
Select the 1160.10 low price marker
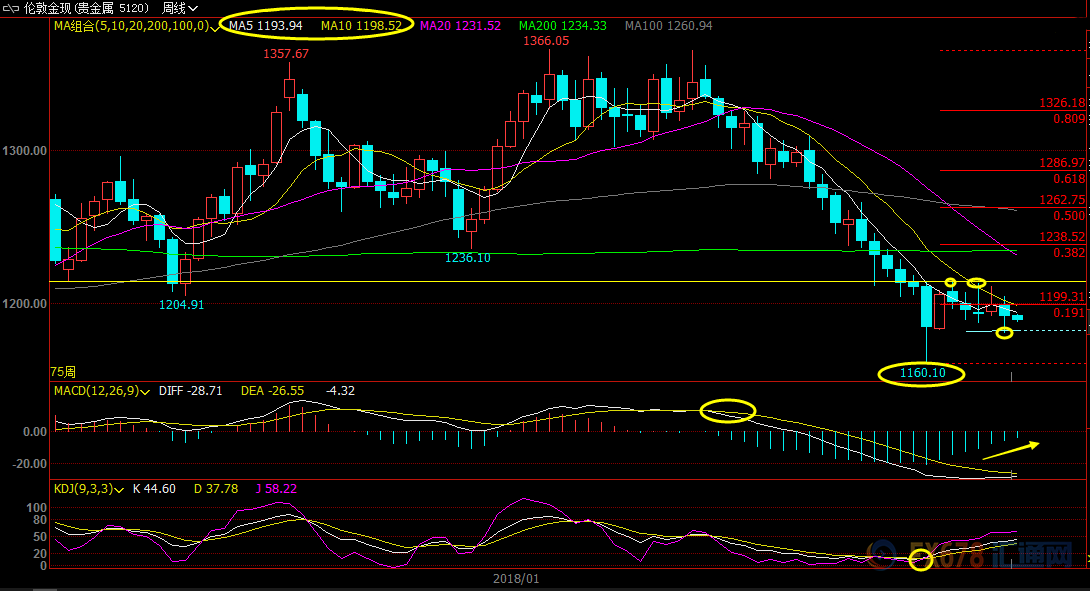point(922,374)
